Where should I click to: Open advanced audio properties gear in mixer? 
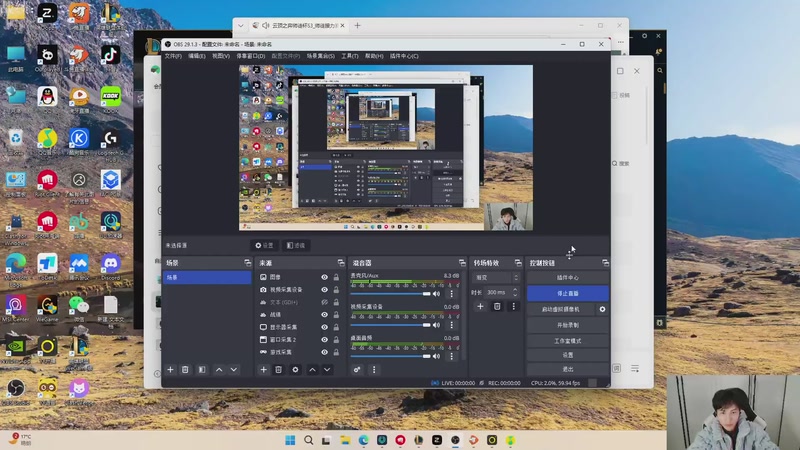pyautogui.click(x=357, y=369)
